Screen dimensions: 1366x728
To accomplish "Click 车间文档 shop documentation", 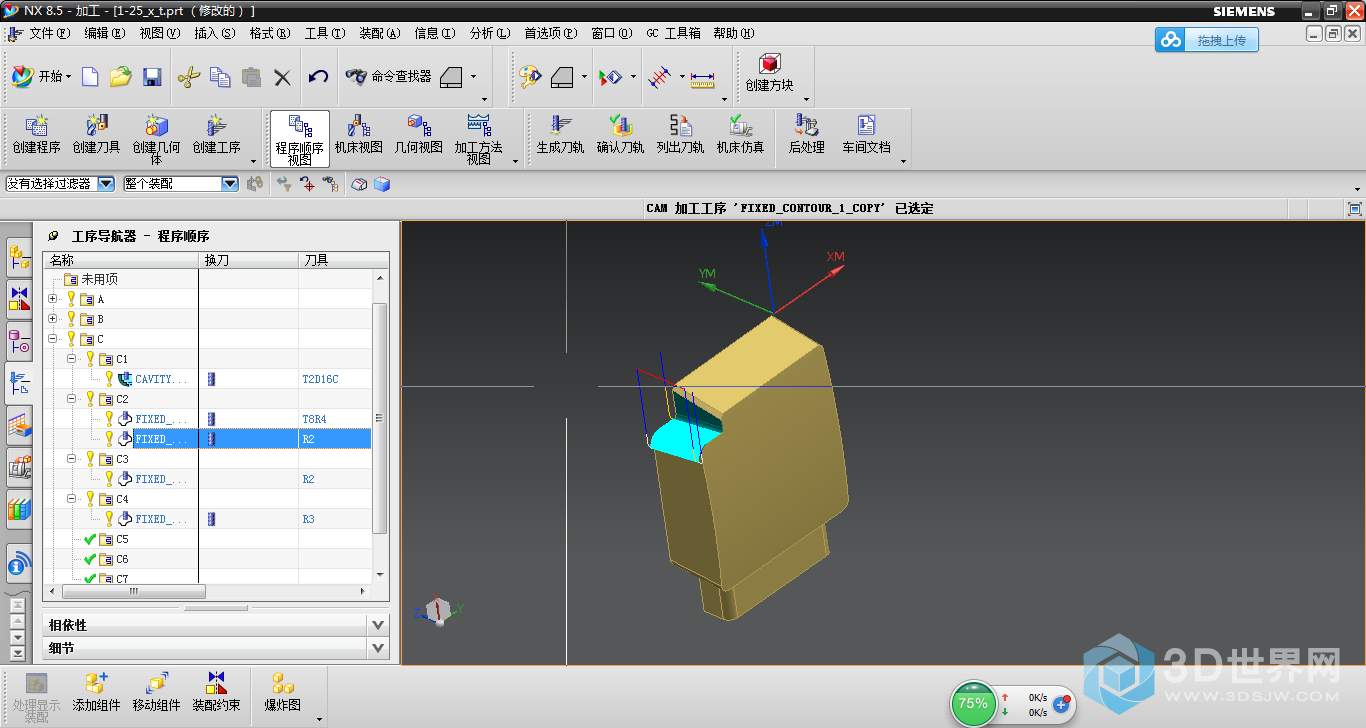I will pos(866,135).
